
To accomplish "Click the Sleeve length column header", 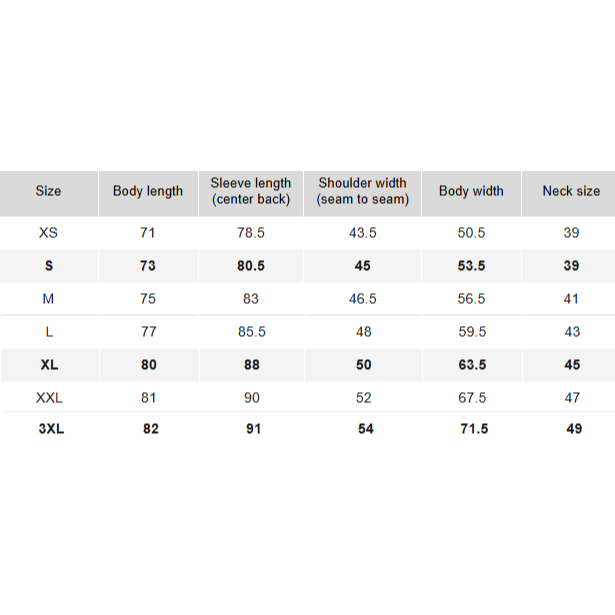I will [251, 191].
